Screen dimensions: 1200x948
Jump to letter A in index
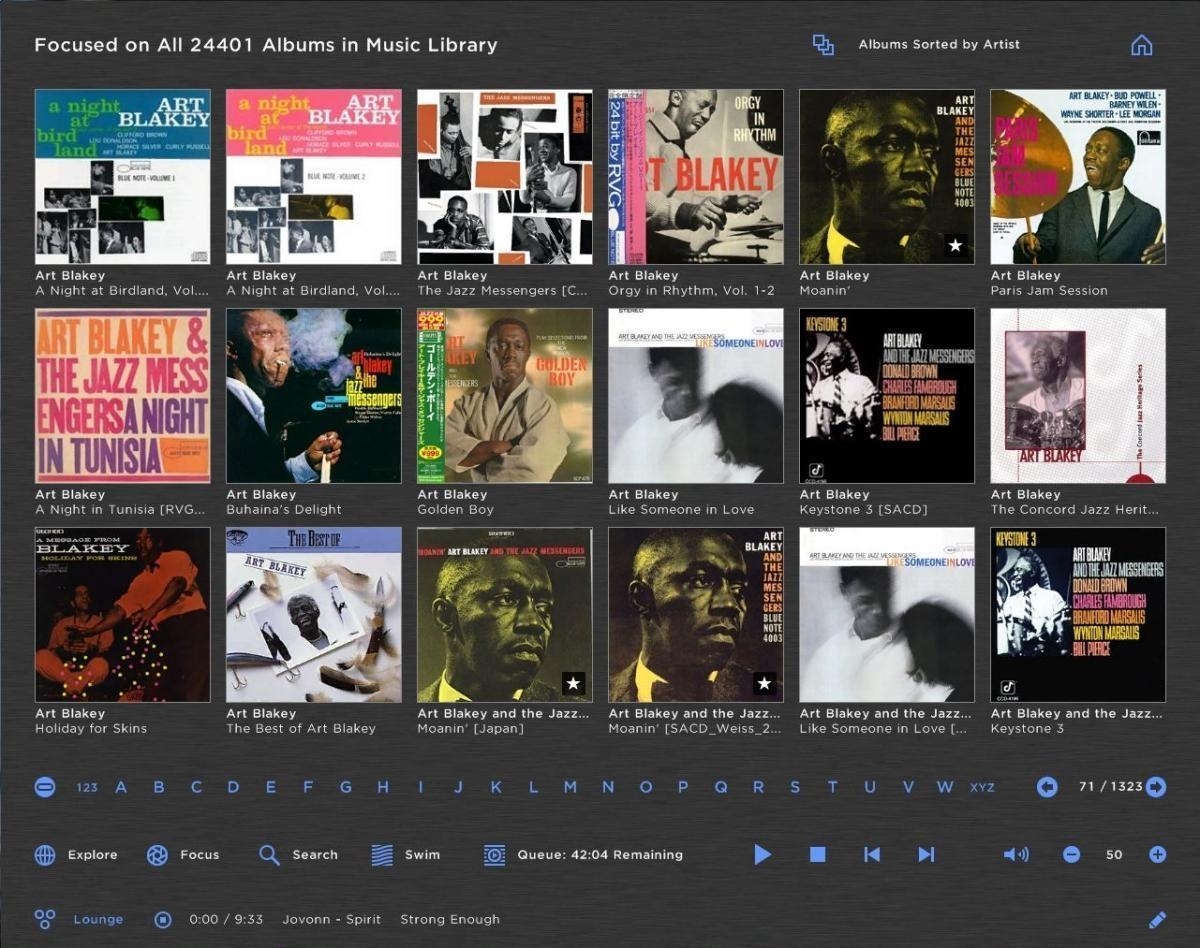[121, 787]
